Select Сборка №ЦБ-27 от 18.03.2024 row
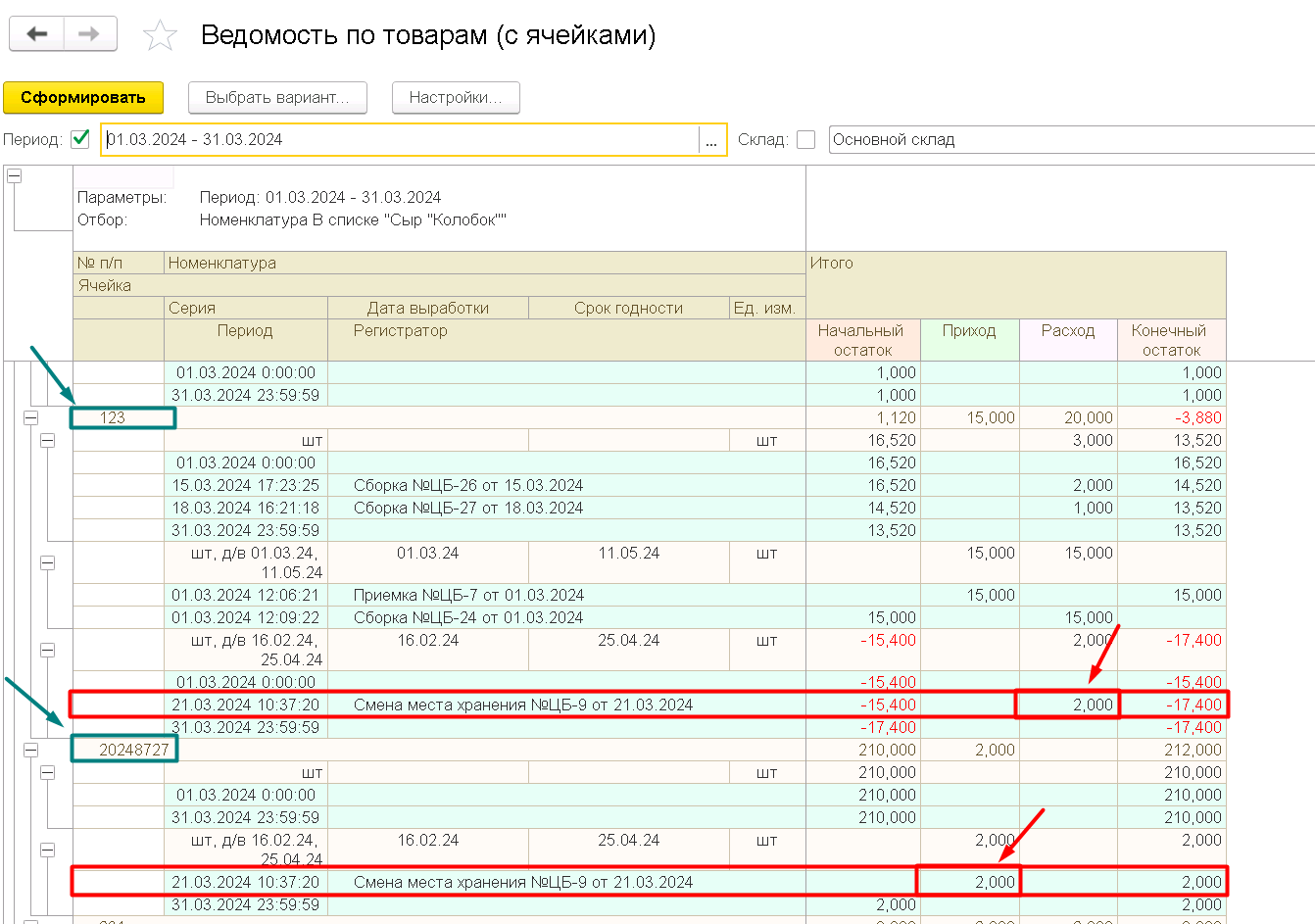 point(468,508)
